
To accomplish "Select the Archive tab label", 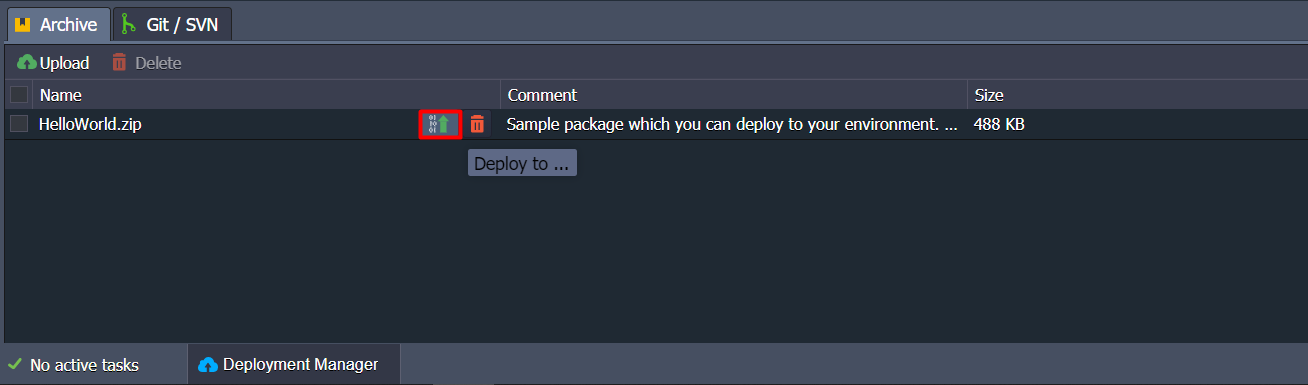I will (x=68, y=24).
